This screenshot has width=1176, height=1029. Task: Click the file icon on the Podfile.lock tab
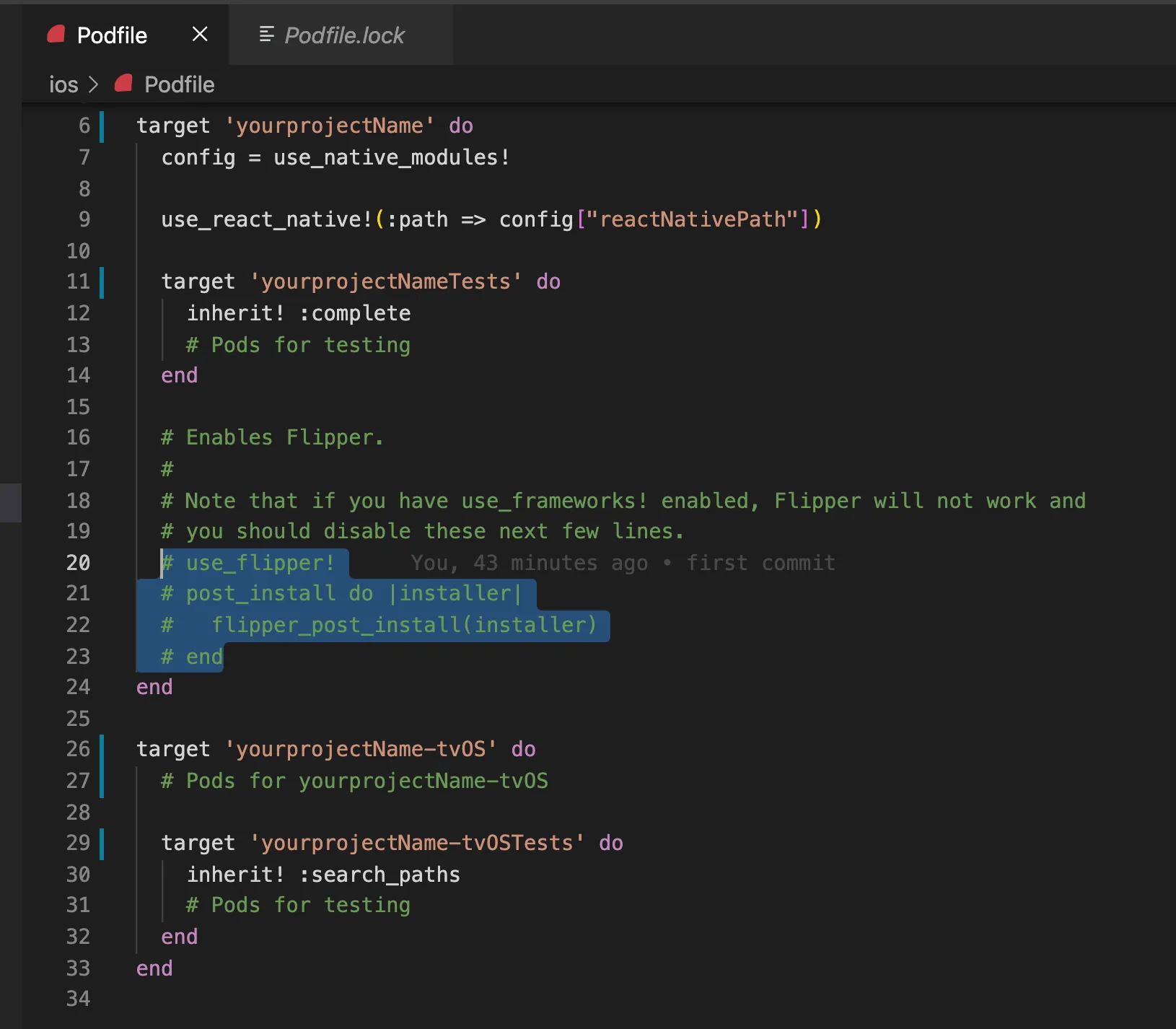(x=266, y=34)
